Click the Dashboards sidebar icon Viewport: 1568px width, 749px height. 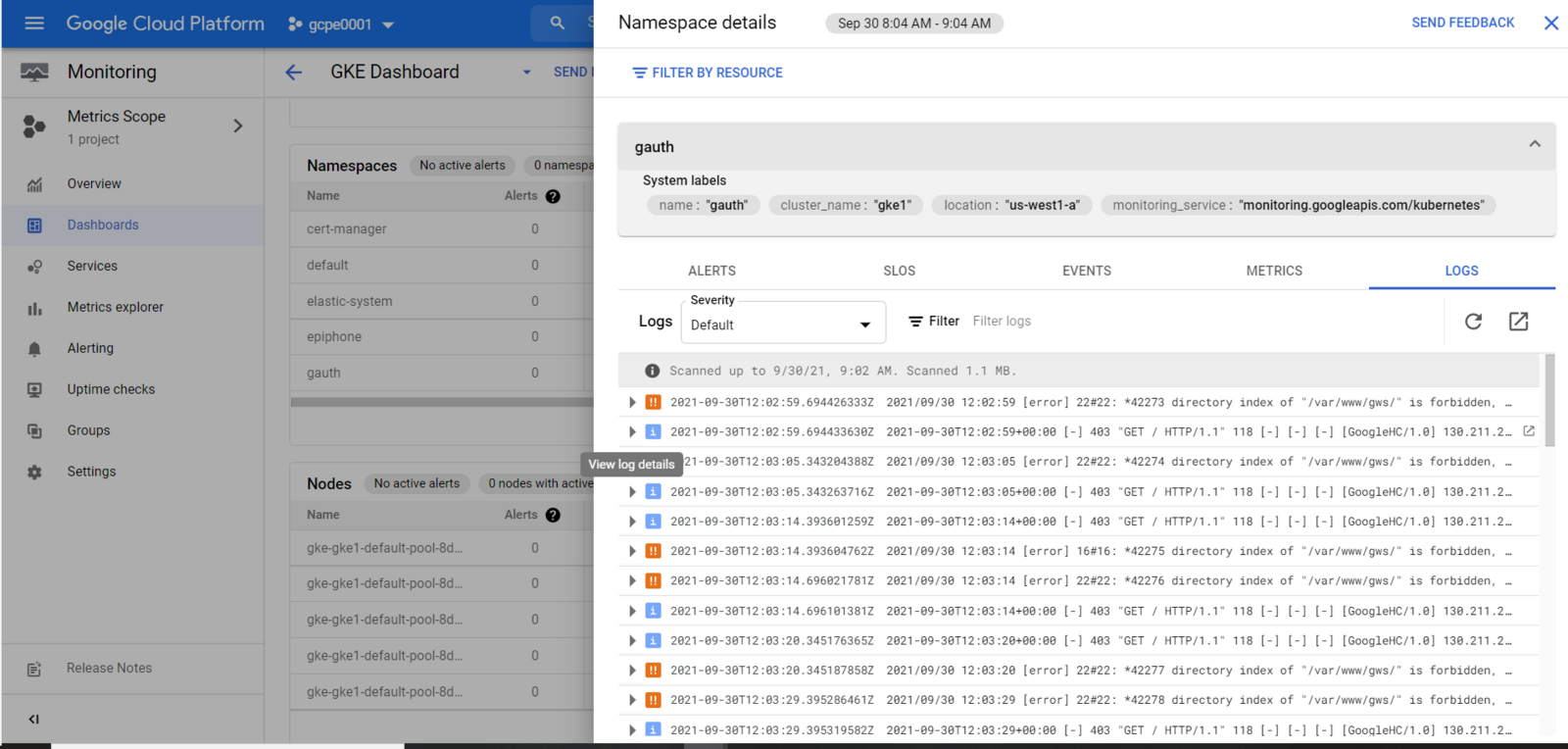[x=34, y=225]
